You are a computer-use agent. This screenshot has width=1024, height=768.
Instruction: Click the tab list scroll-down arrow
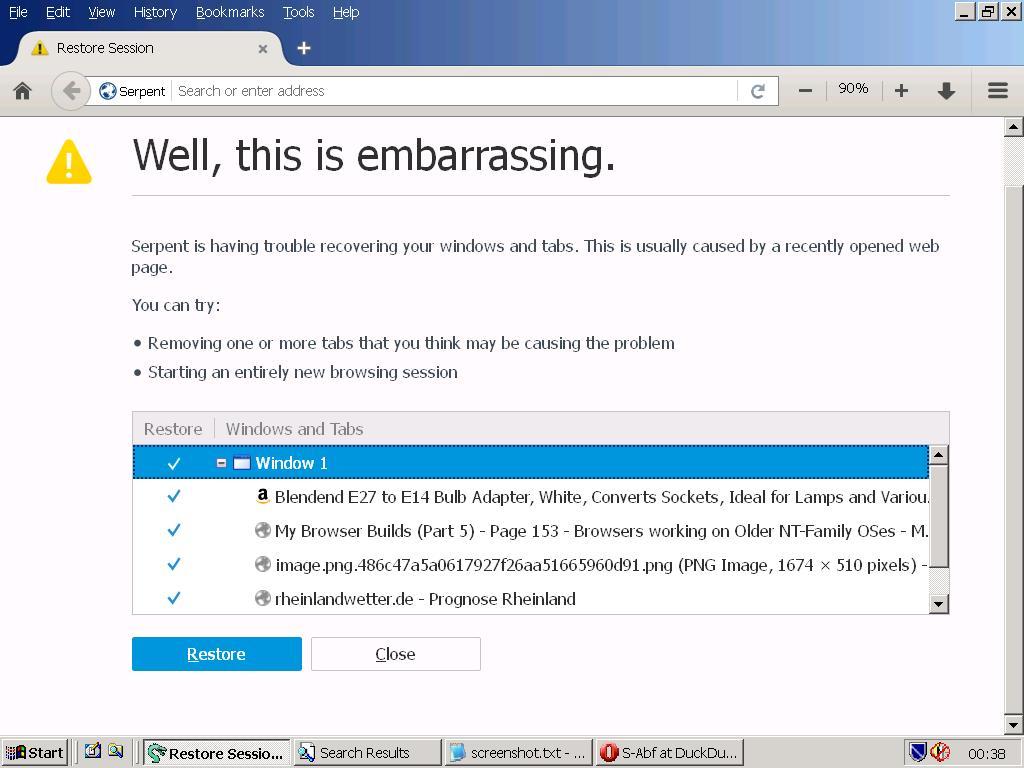coord(938,604)
